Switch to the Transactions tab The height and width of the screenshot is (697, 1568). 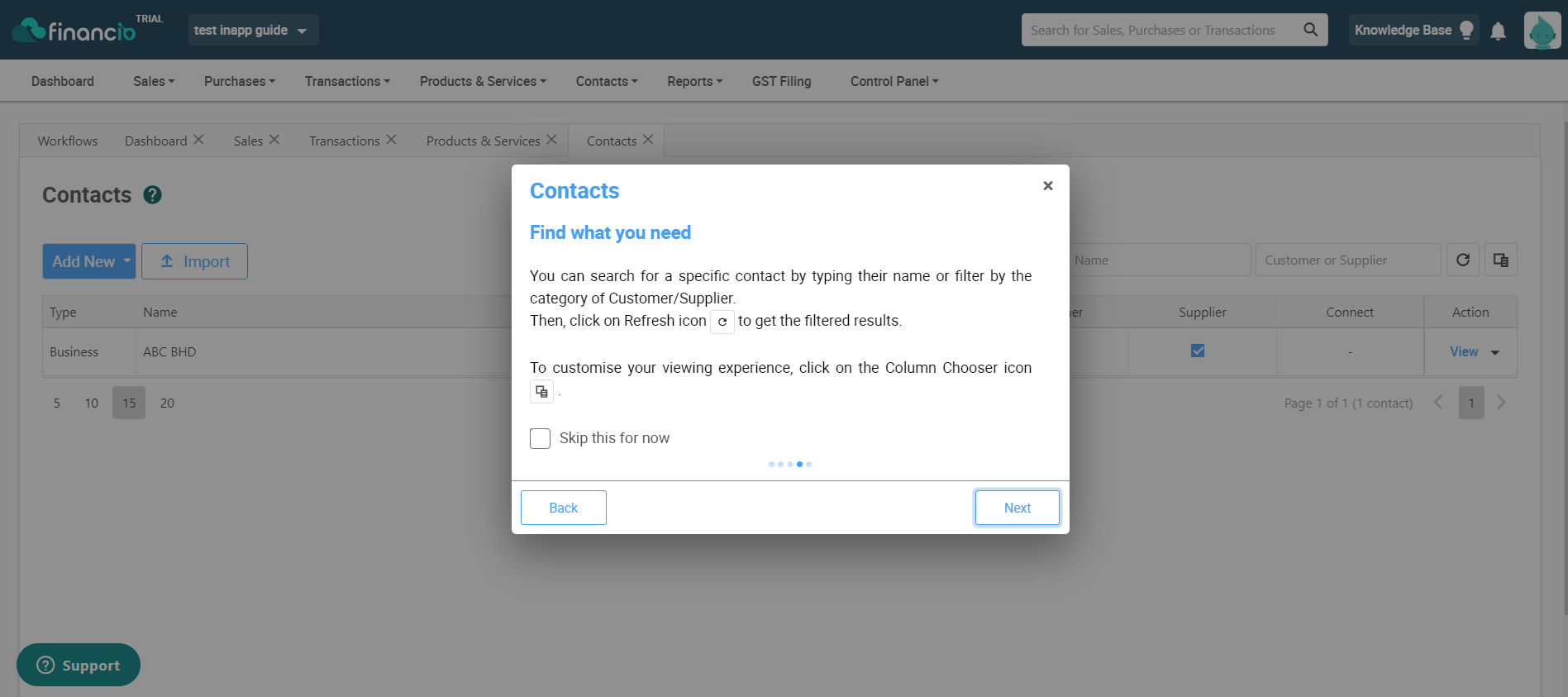point(345,141)
